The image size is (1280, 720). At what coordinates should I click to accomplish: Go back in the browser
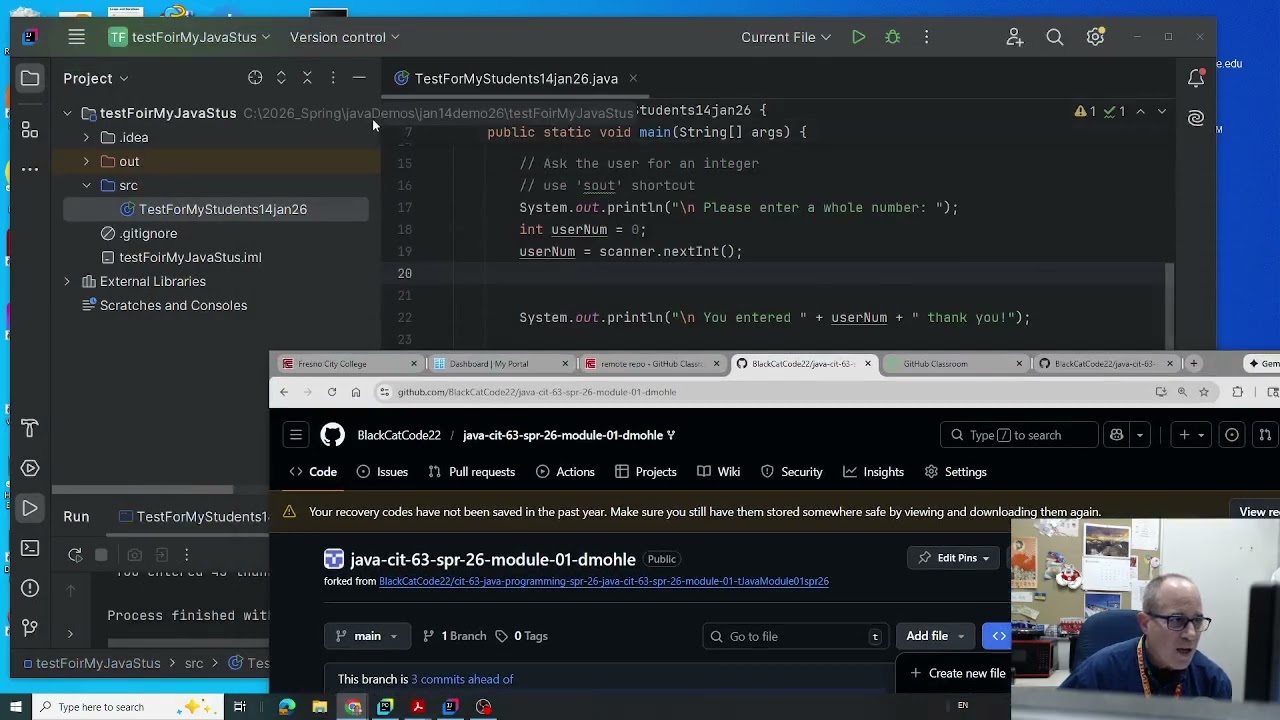pos(284,392)
